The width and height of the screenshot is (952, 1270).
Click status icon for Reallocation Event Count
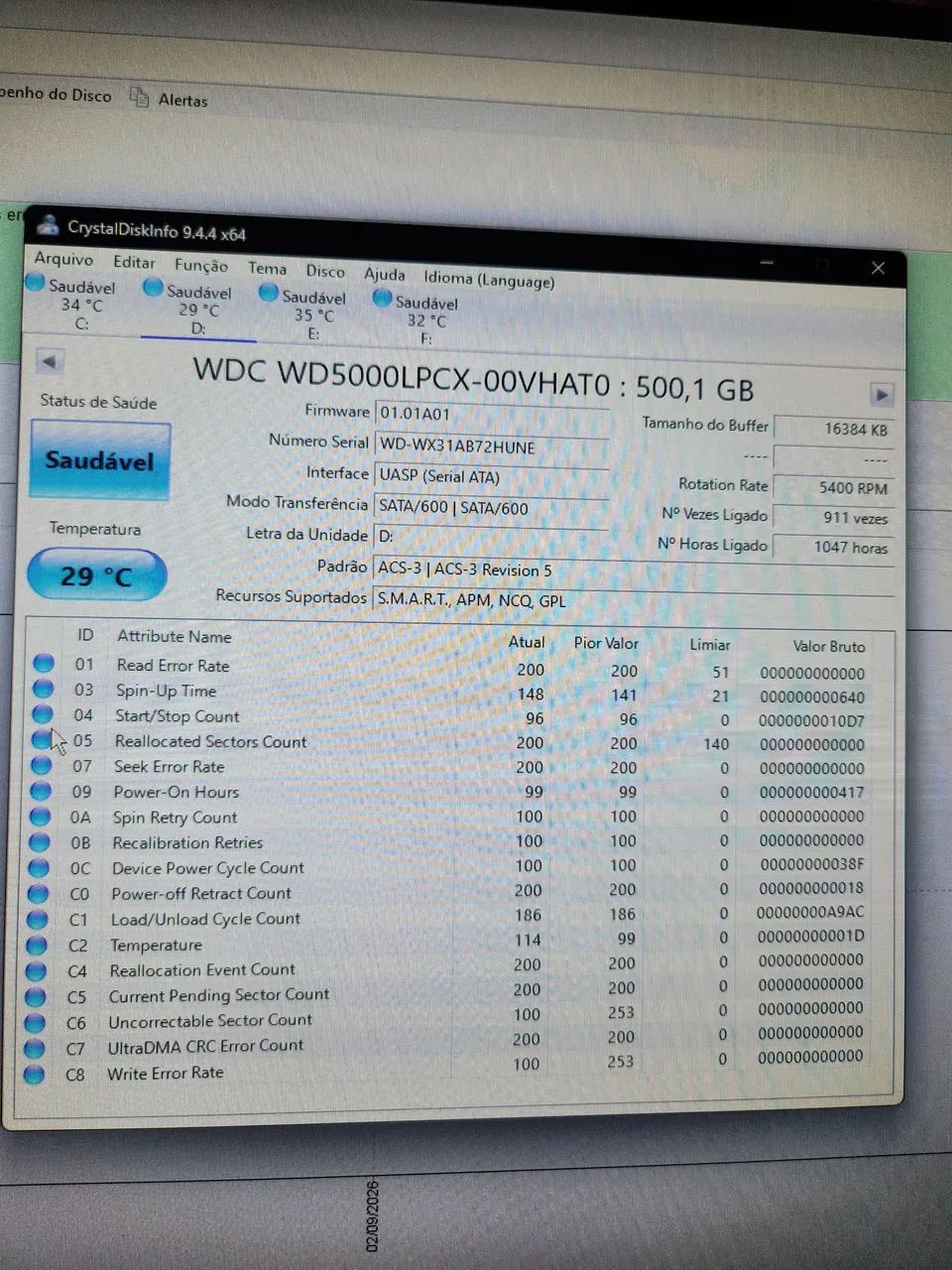37,970
